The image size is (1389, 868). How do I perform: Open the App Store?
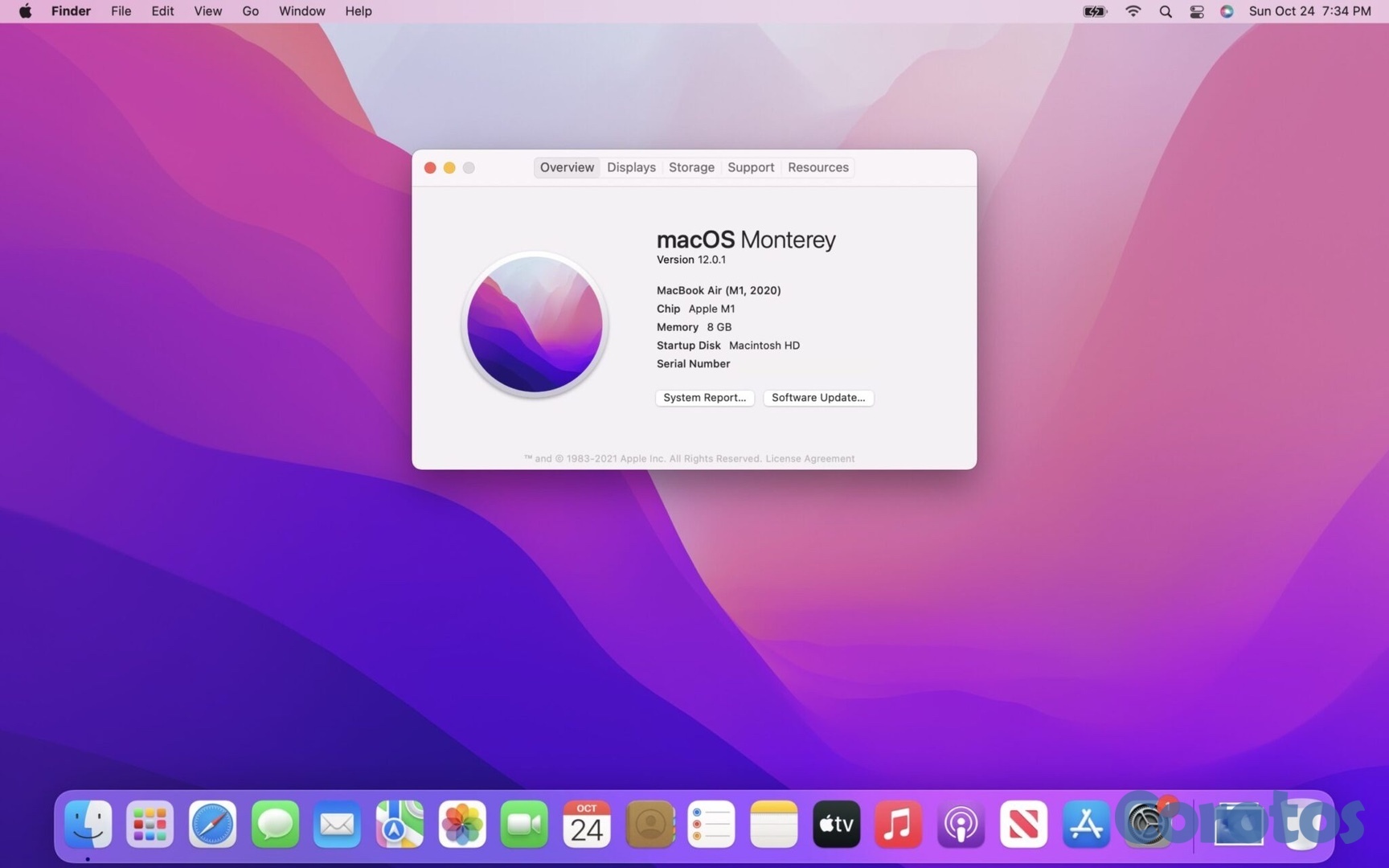1086,824
